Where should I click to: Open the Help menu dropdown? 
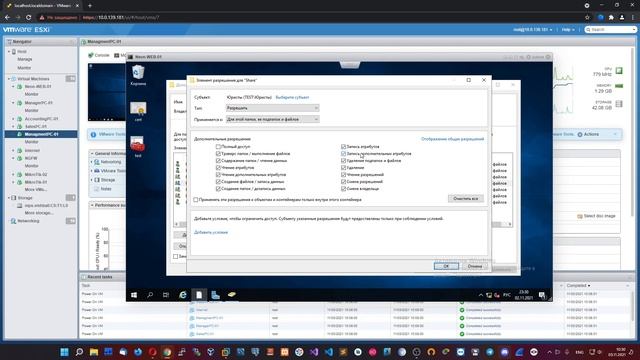[x=568, y=30]
